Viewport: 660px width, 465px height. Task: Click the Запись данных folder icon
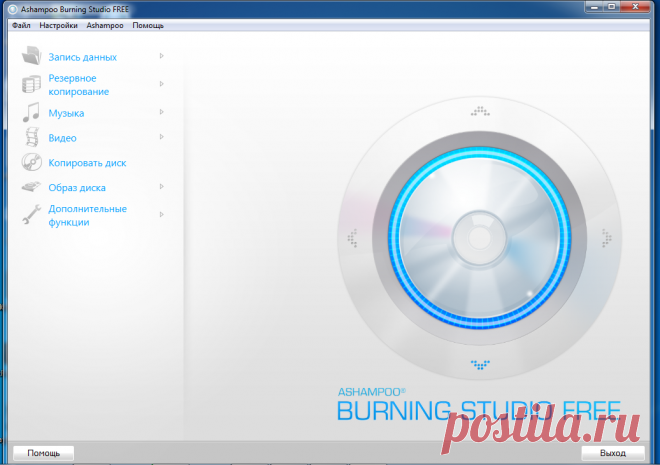point(32,56)
